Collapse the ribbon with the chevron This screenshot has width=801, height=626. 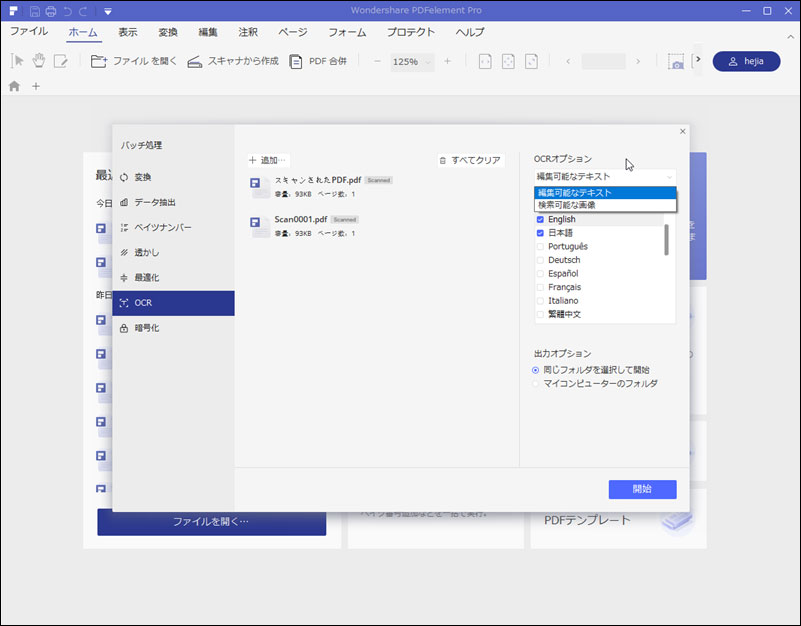coord(790,37)
